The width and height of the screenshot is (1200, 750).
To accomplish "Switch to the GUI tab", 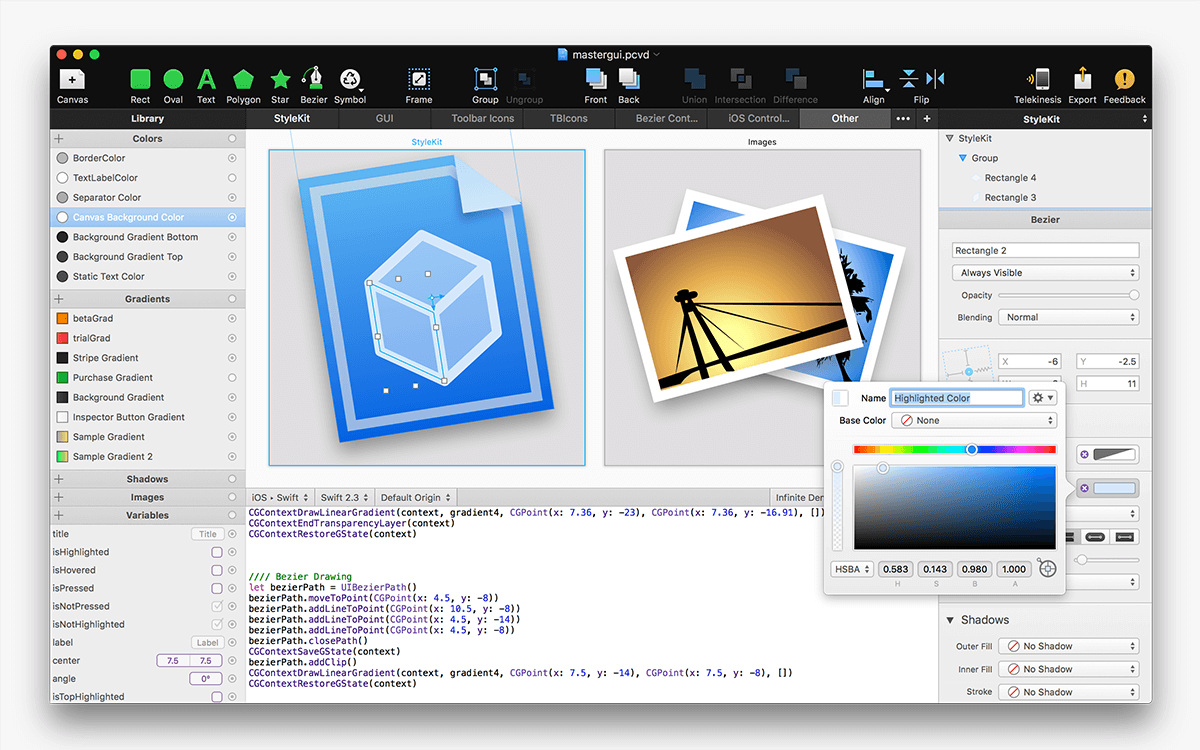I will [384, 118].
